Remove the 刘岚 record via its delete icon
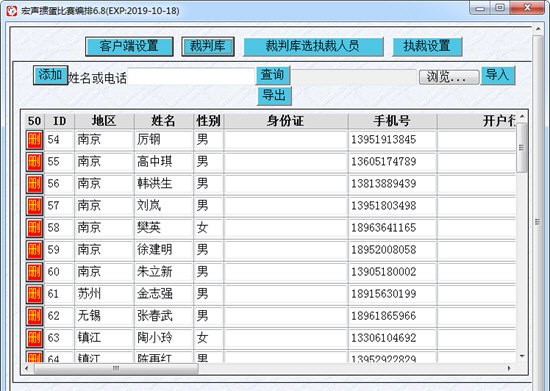 [34, 206]
